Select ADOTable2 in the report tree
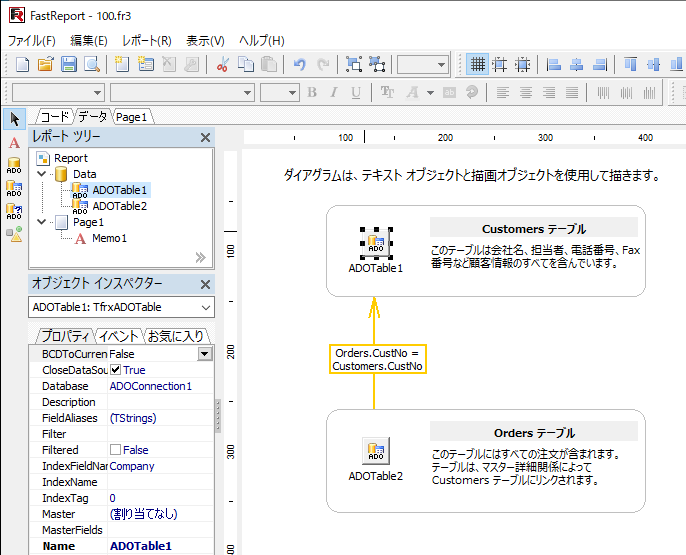686x555 pixels. pyautogui.click(x=119, y=206)
